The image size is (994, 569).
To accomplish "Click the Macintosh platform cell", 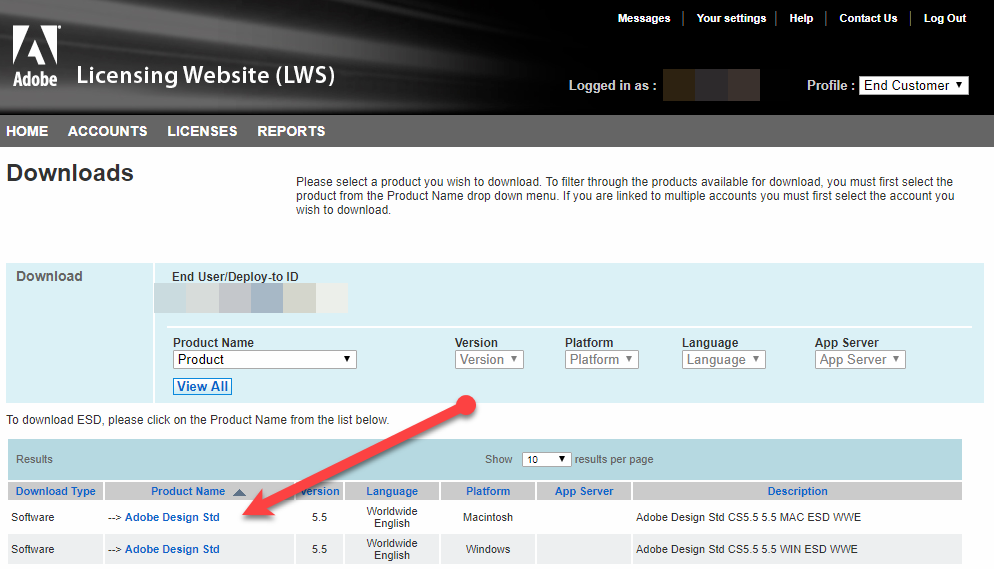I will pos(487,517).
